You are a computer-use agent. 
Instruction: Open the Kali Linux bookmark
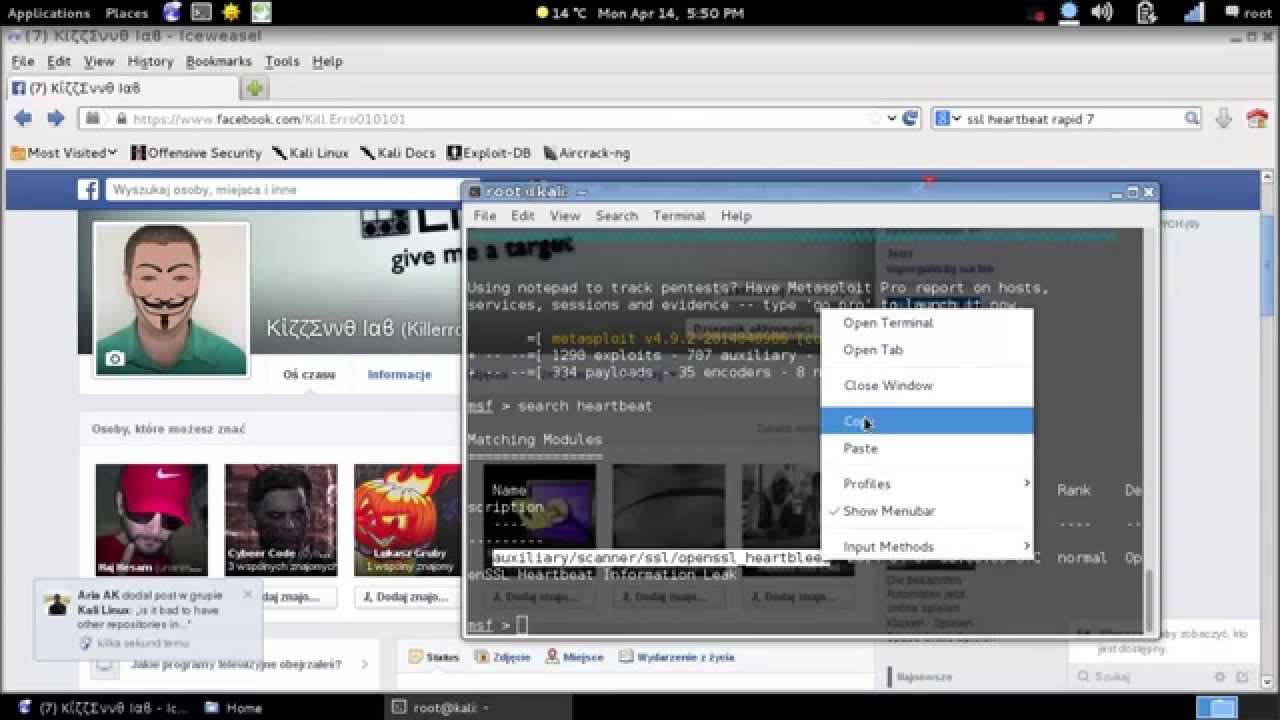pyautogui.click(x=310, y=153)
